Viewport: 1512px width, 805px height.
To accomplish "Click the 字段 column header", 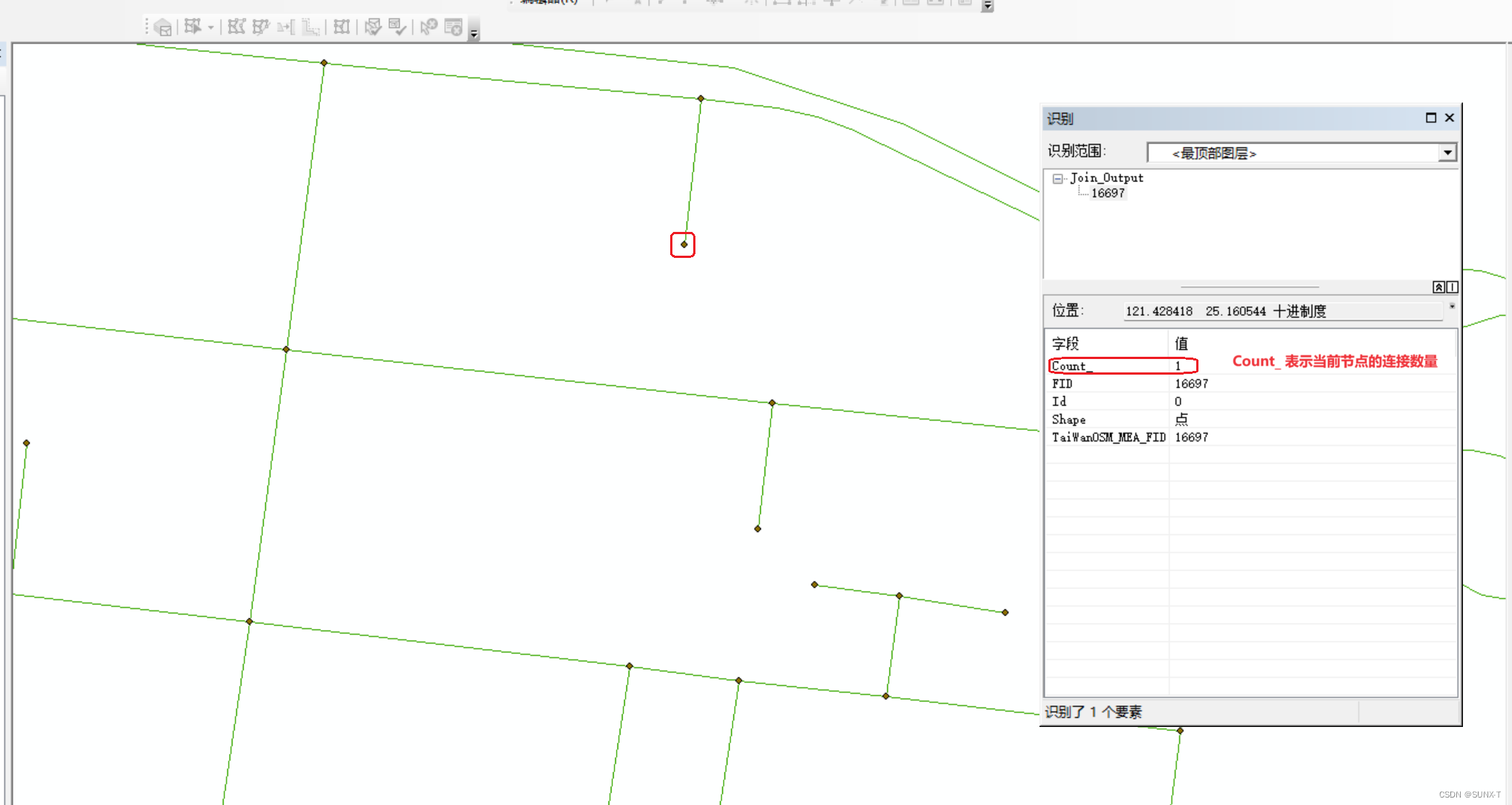I will [x=1106, y=343].
